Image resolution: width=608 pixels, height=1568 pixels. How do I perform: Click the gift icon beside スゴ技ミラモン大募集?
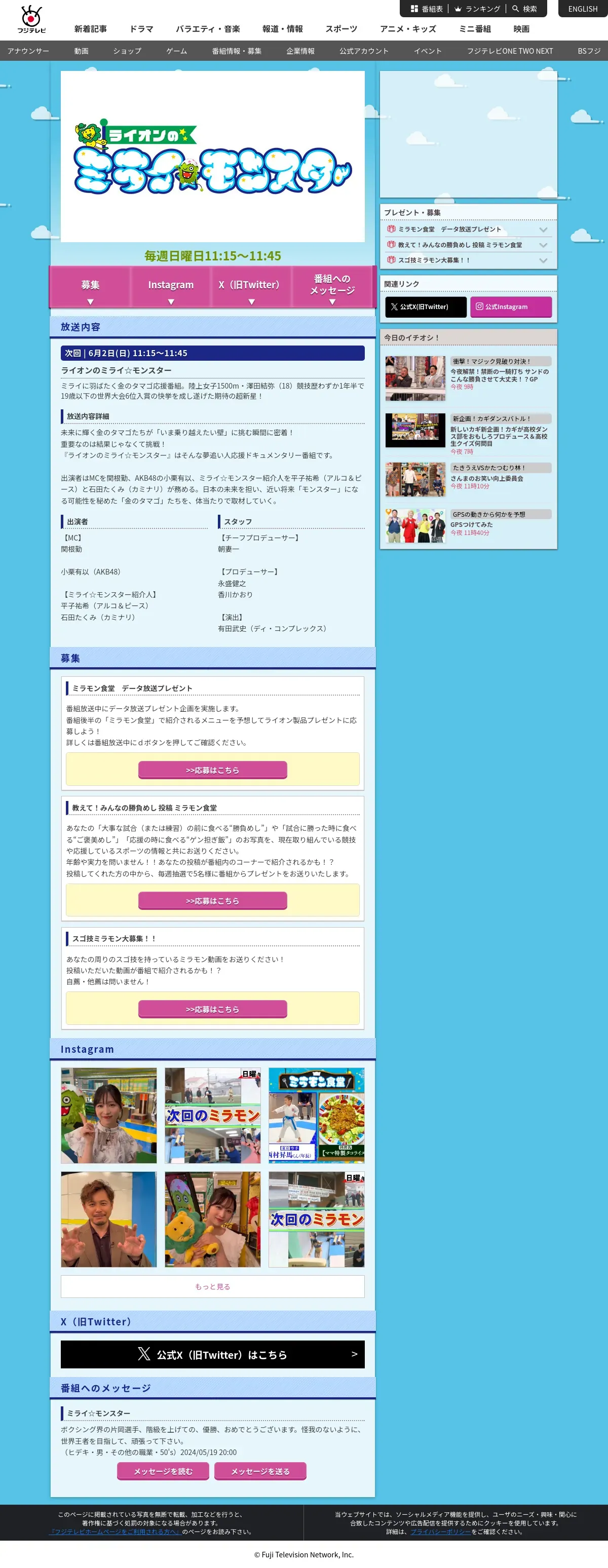pos(391,259)
